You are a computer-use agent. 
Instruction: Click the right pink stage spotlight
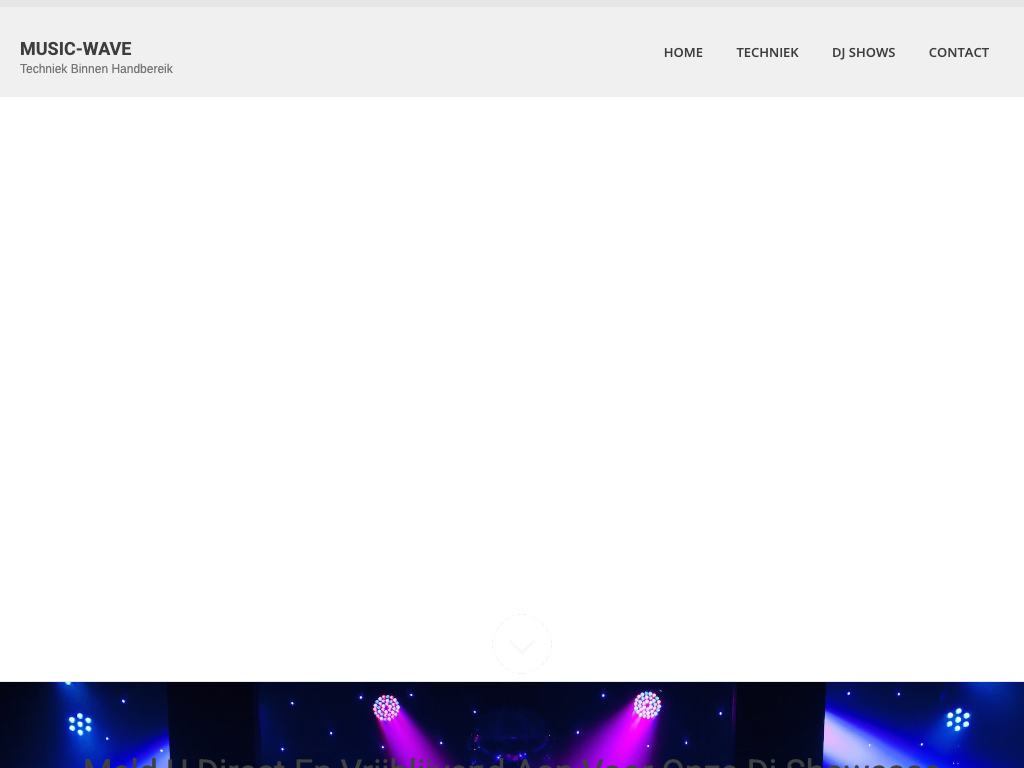tap(647, 705)
